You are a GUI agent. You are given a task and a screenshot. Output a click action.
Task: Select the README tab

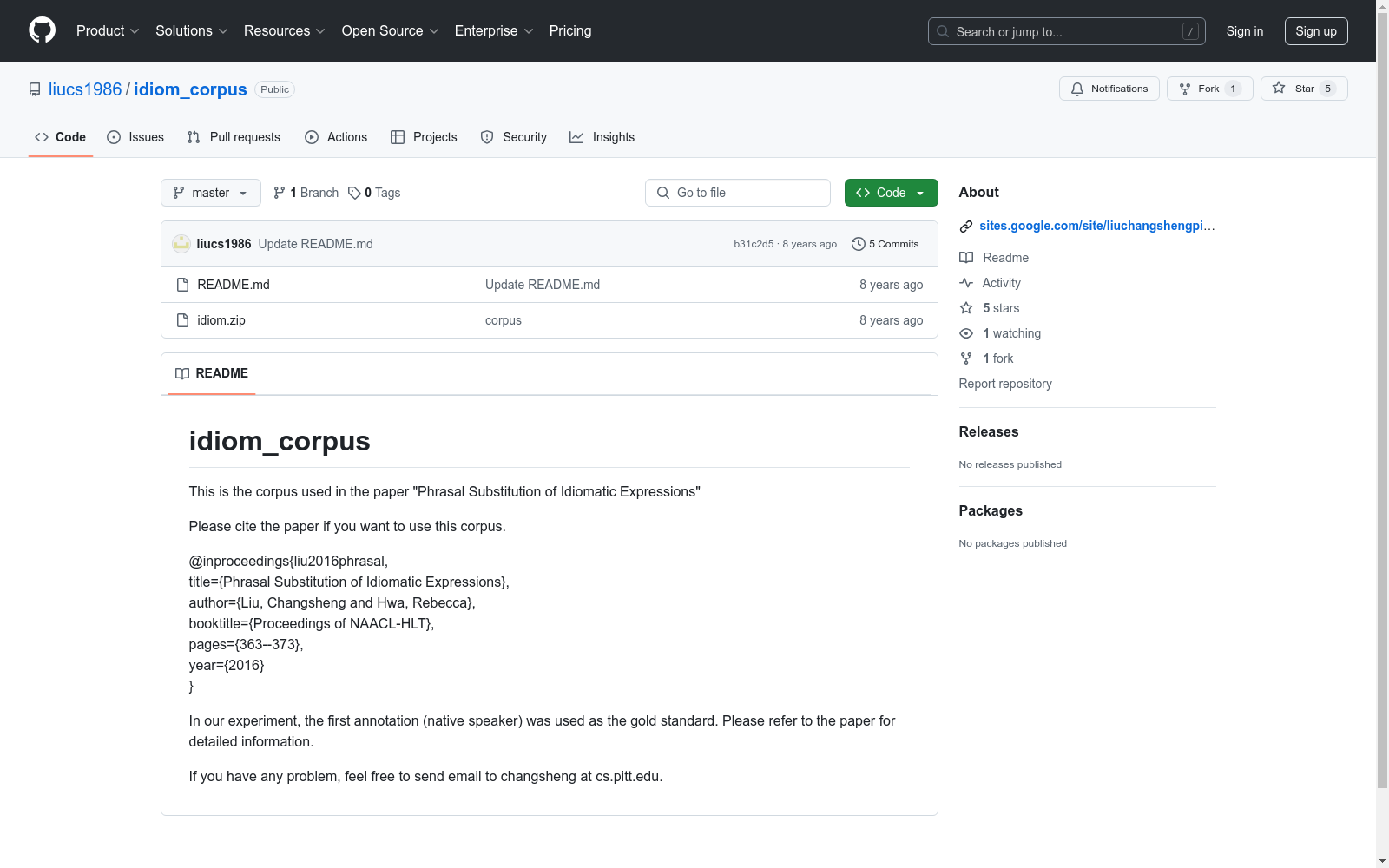click(x=212, y=373)
